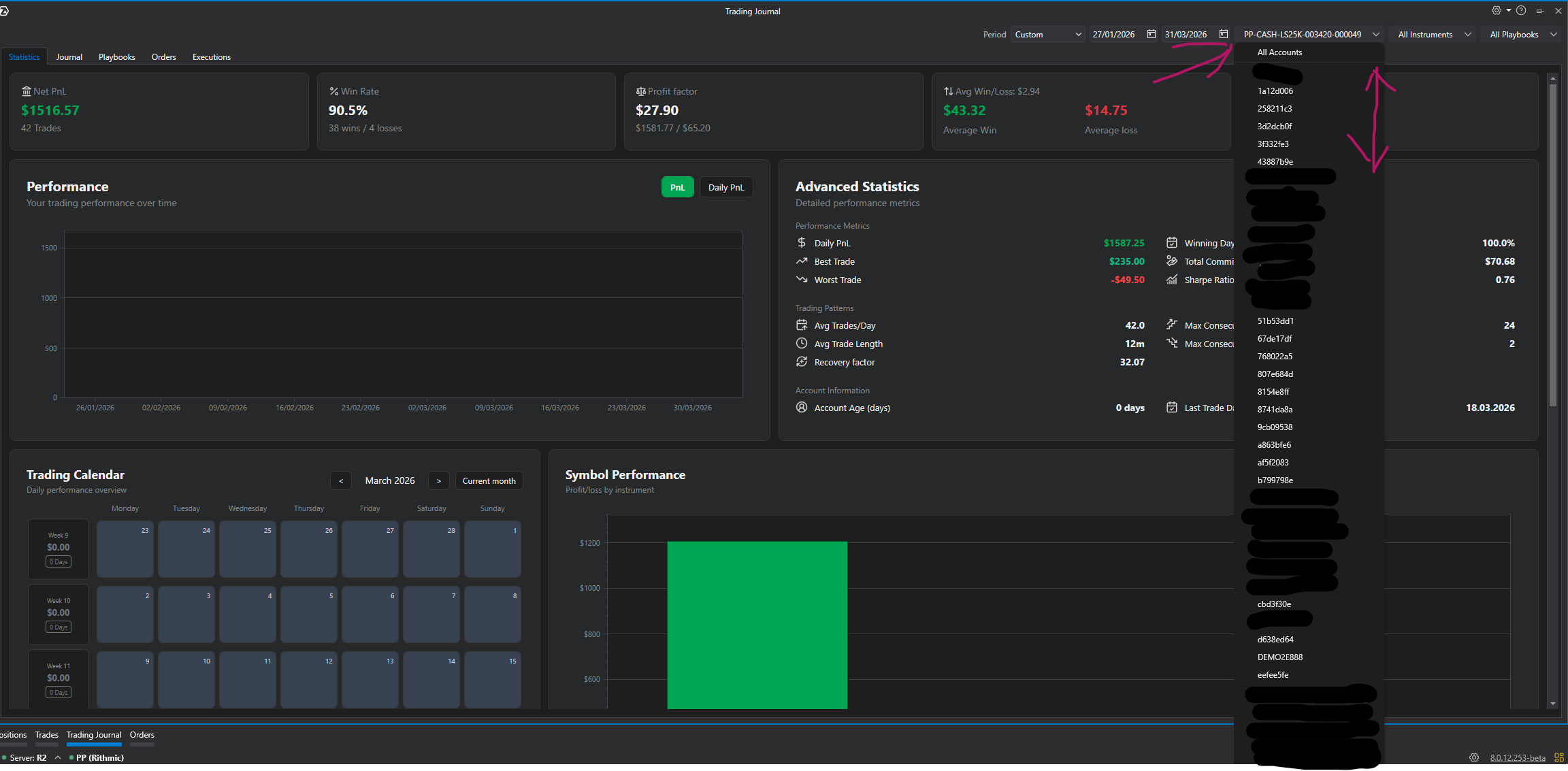The width and height of the screenshot is (1568, 771).
Task: Click the status bar gear icon
Action: (x=1474, y=757)
